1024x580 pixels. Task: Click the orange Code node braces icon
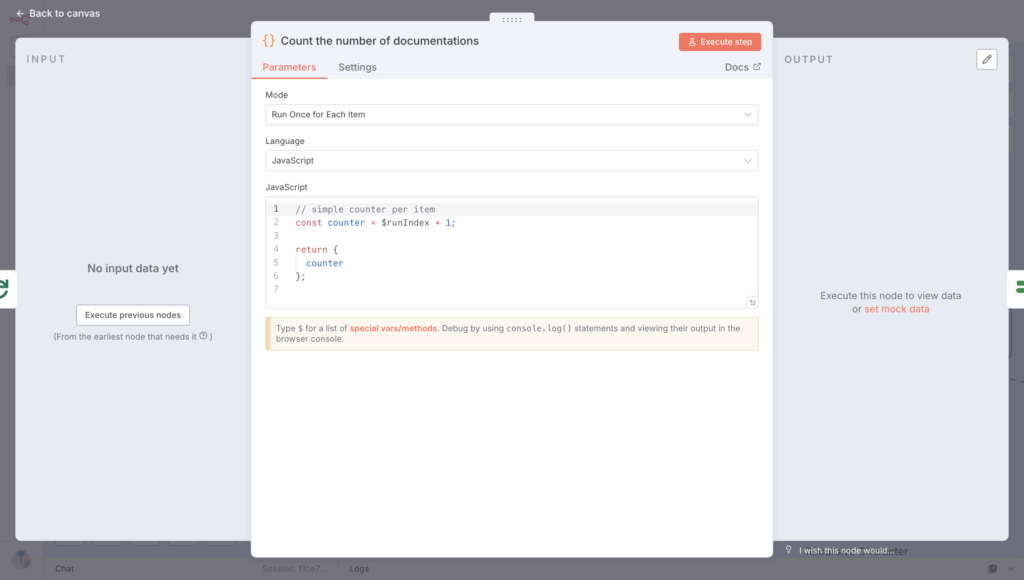[x=268, y=41]
